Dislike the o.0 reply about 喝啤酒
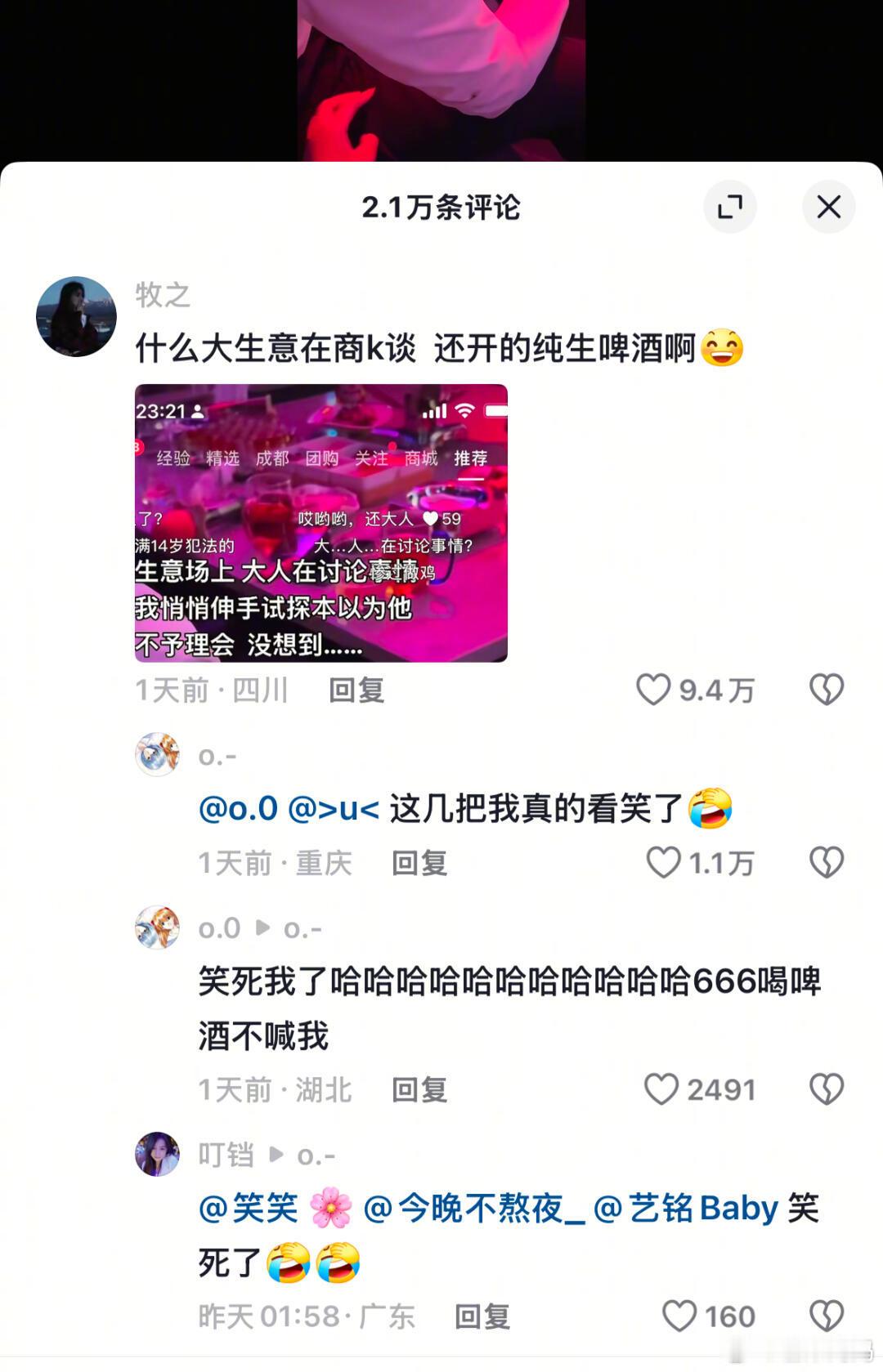Viewport: 883px width, 1372px height. tap(826, 1089)
